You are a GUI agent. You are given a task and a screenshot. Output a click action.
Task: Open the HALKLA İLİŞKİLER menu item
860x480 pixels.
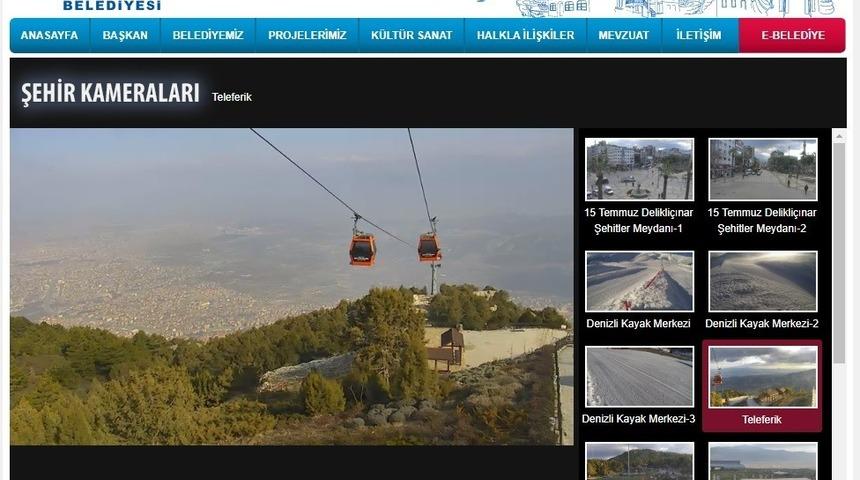tap(525, 35)
